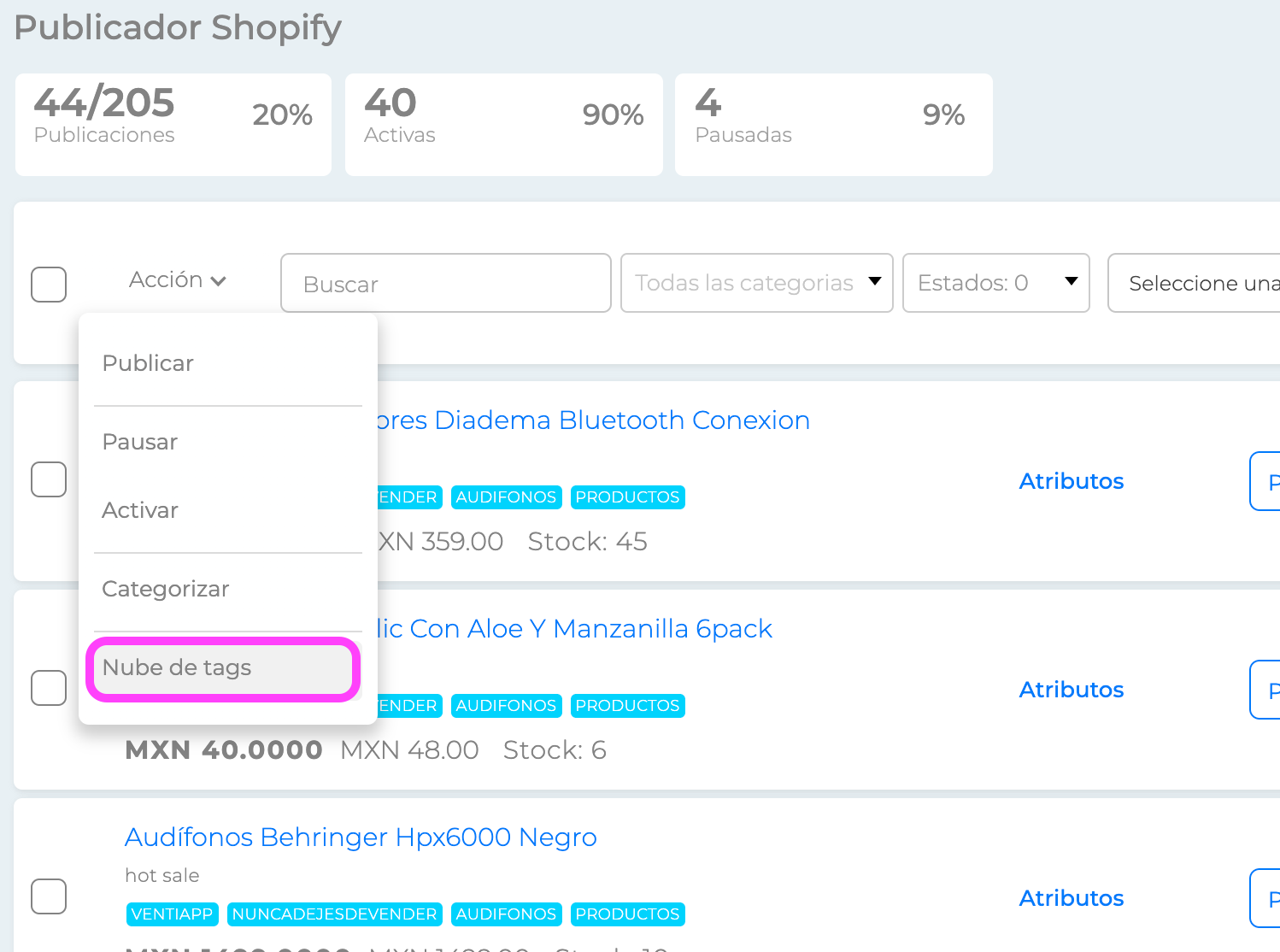Click AUDIFONOS tag on Behringer row
This screenshot has width=1280, height=952.
click(506, 914)
